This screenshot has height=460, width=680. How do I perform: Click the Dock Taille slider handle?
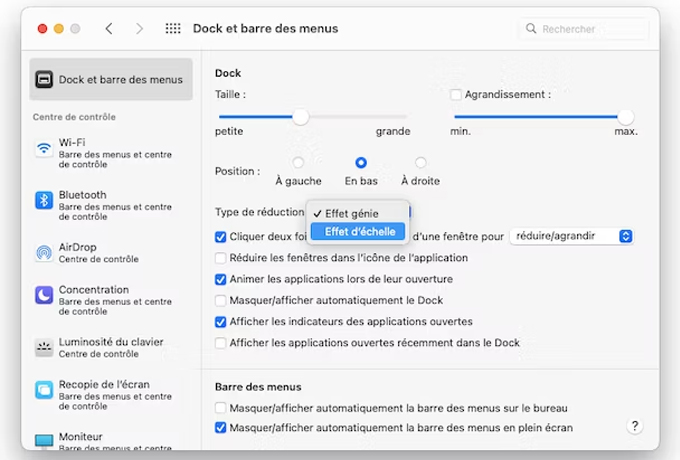(300, 117)
